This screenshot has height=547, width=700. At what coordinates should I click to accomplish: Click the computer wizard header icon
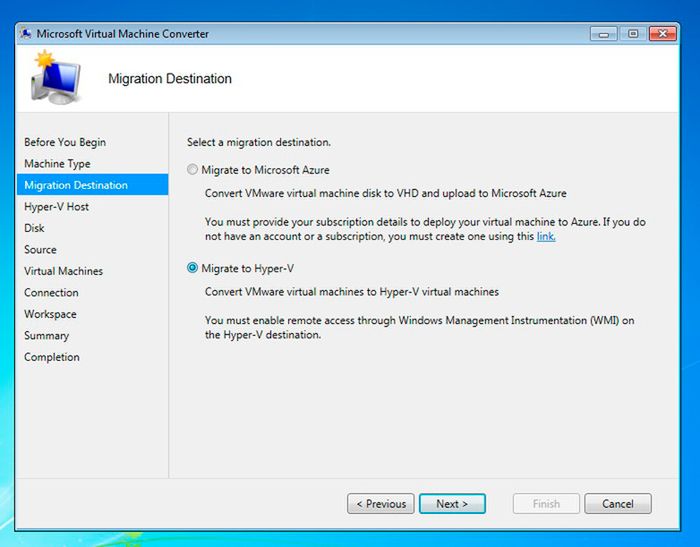click(56, 78)
